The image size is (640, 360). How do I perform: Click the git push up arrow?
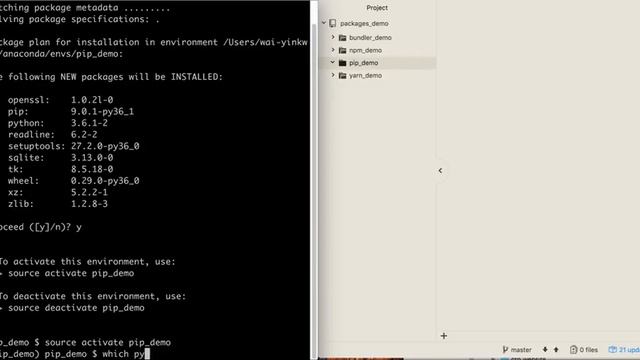(x=556, y=350)
